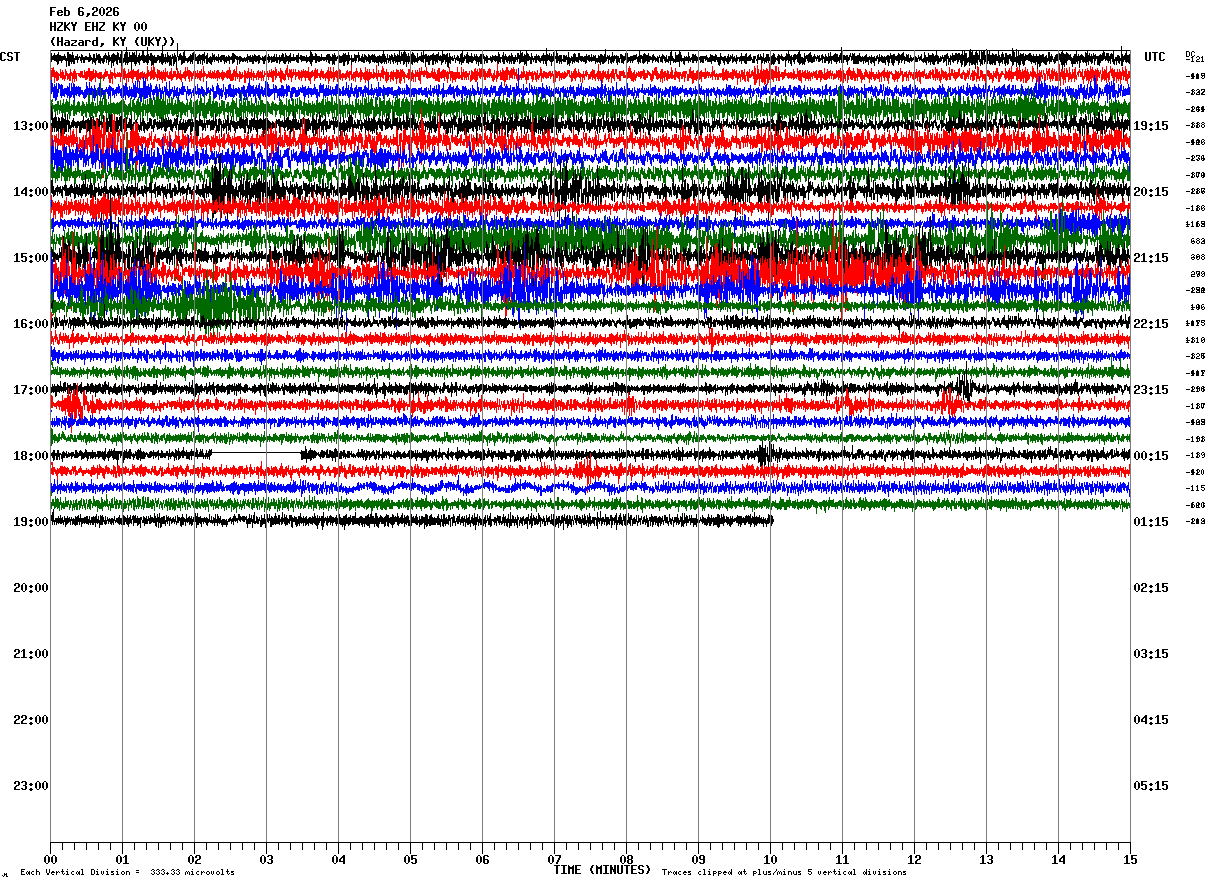Click the 333.33 microvolts vertical division note
Viewport: 1210px width, 886px height.
click(127, 873)
